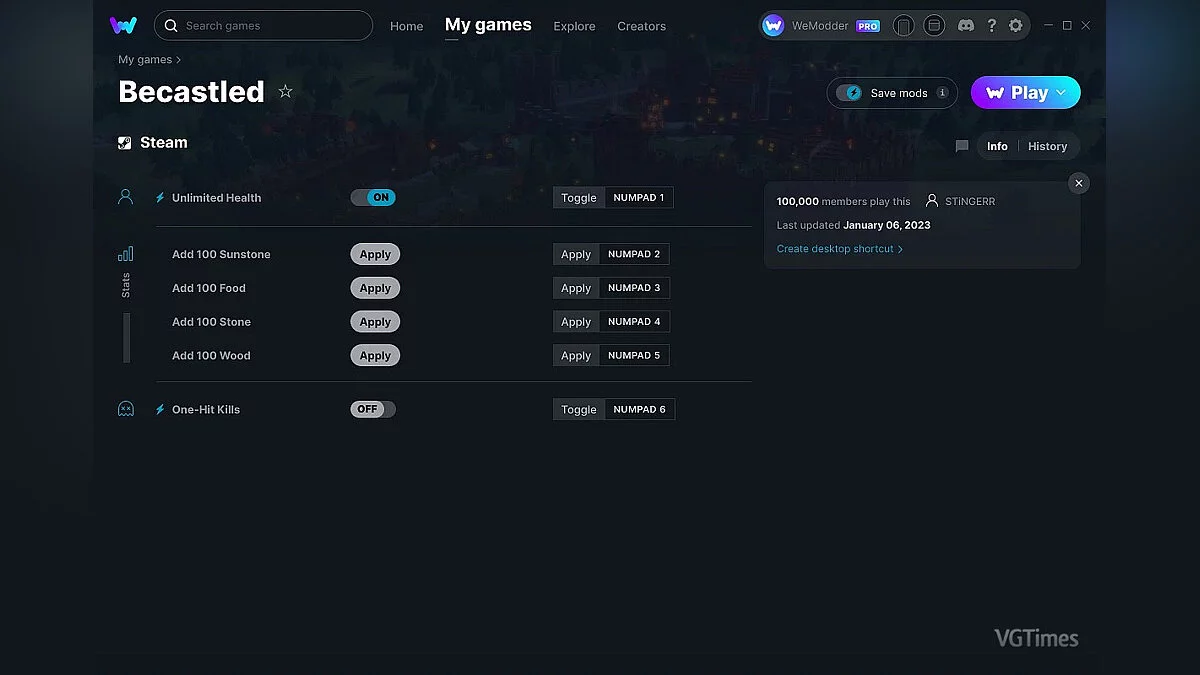1200x675 pixels.
Task: Click the WeMod logo icon
Action: [x=123, y=25]
